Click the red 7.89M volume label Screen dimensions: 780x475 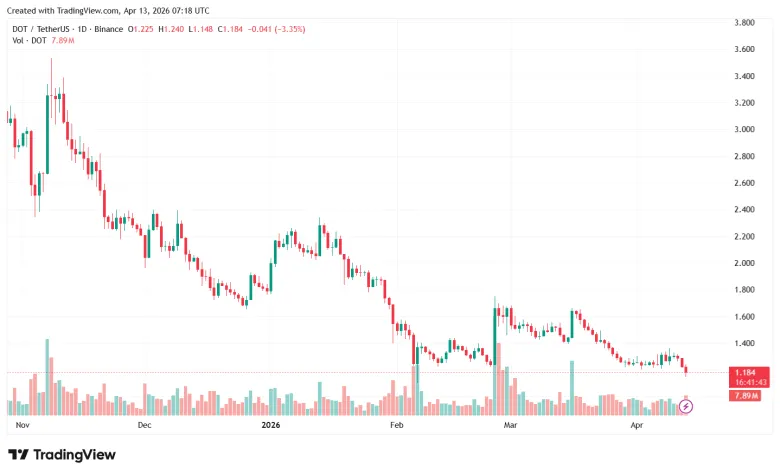point(745,396)
